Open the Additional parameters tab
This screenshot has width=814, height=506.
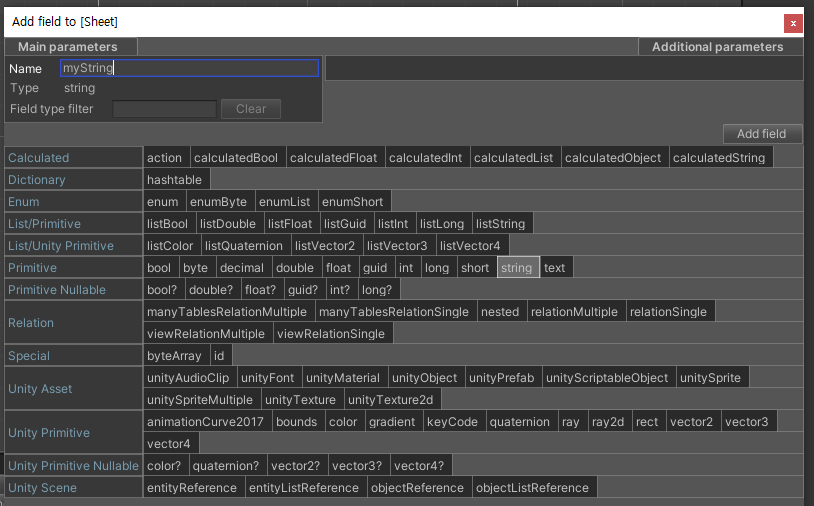click(720, 47)
